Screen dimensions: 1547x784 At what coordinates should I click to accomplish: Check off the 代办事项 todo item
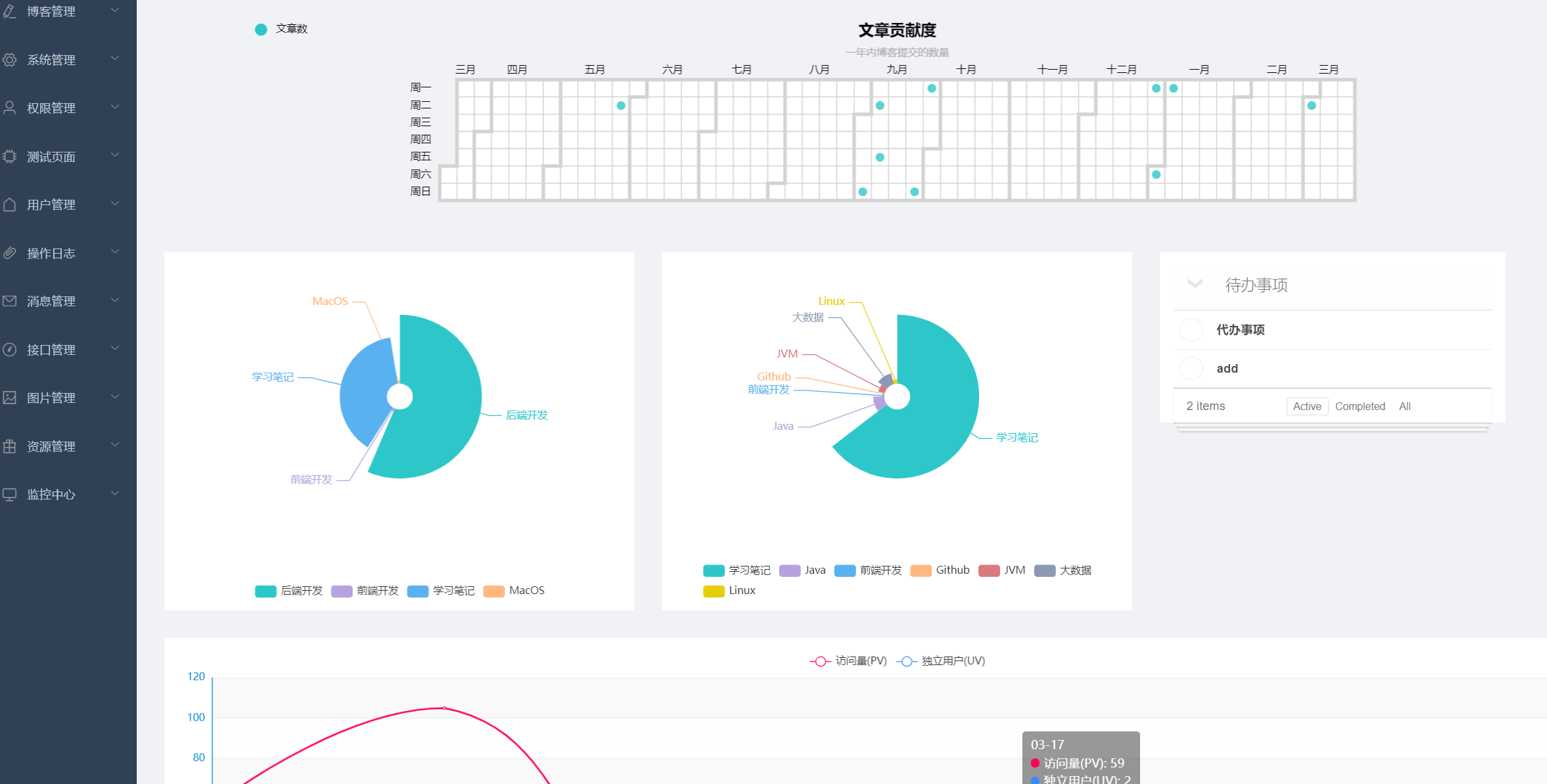coord(1191,330)
